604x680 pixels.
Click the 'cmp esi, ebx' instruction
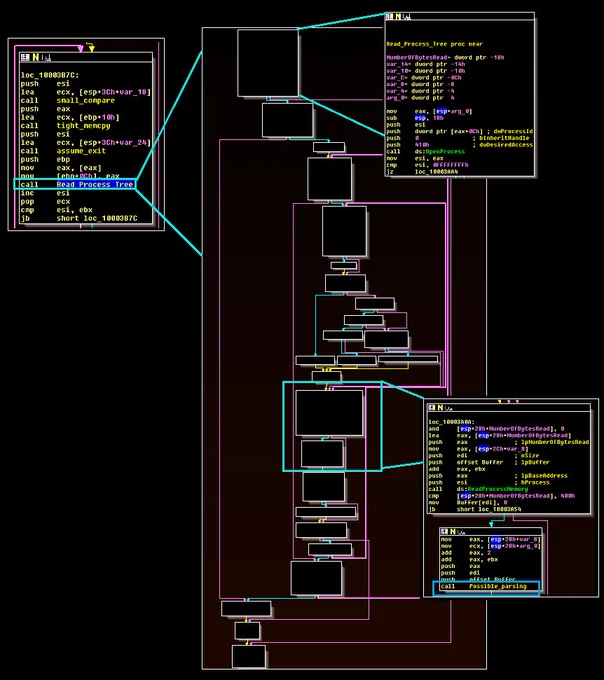(x=56, y=210)
